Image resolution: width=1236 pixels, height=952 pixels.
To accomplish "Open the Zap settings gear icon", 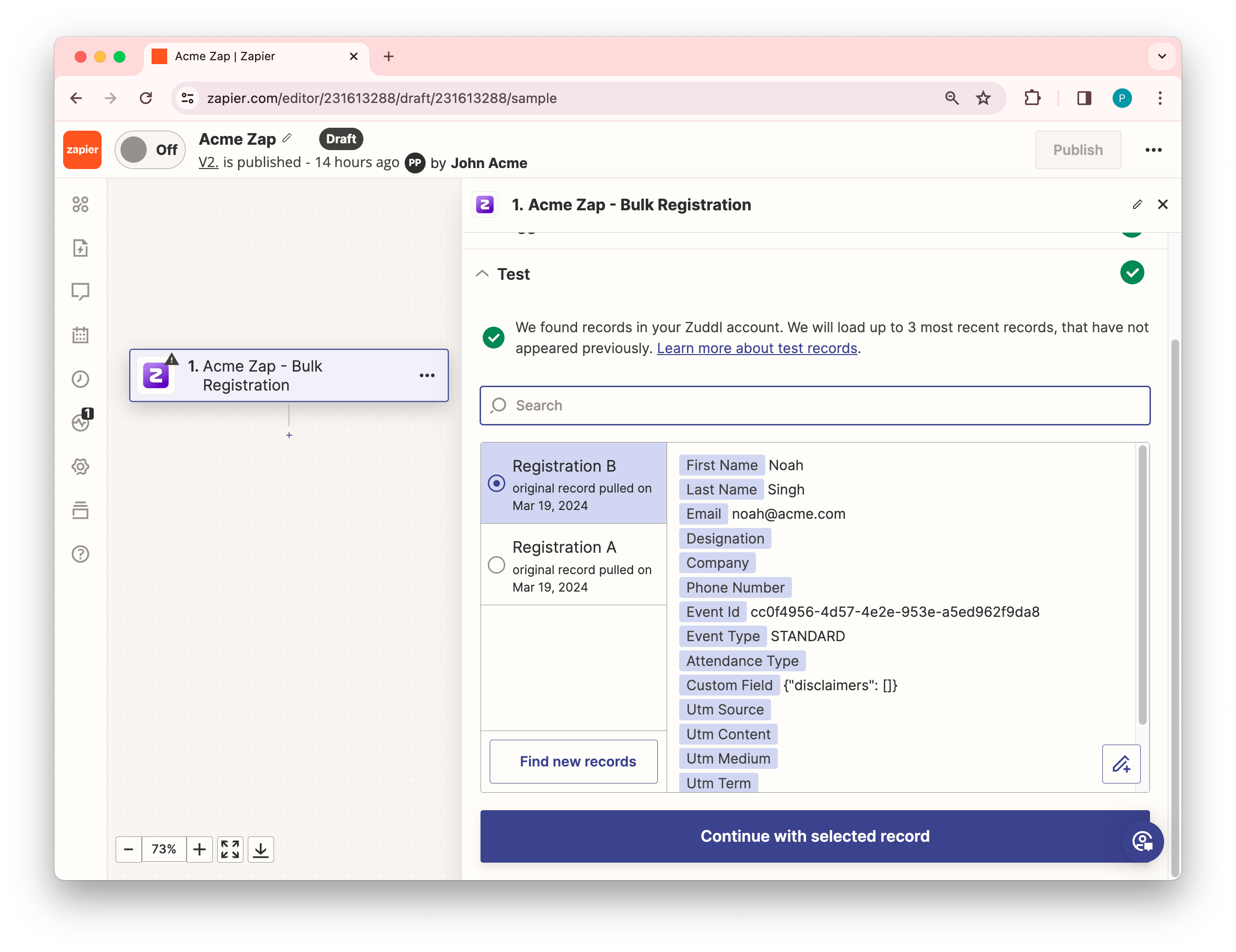I will point(80,467).
